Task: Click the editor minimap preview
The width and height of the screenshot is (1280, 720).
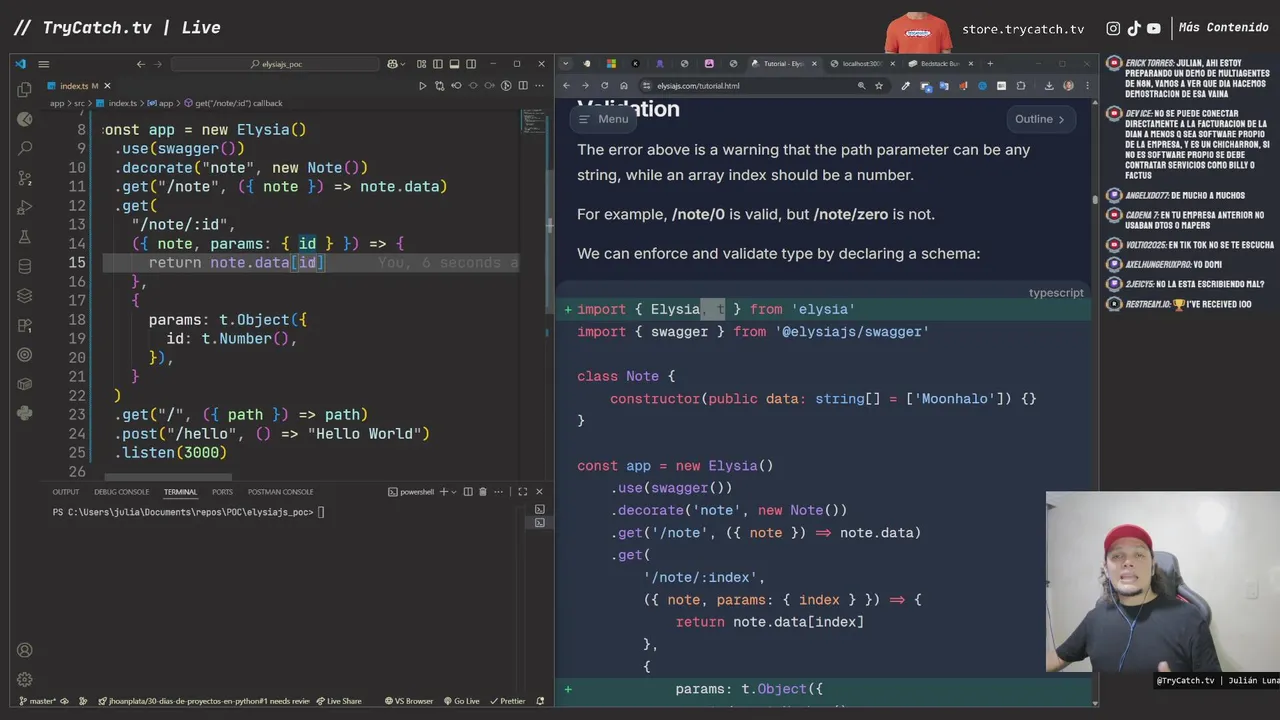Action: 532,123
